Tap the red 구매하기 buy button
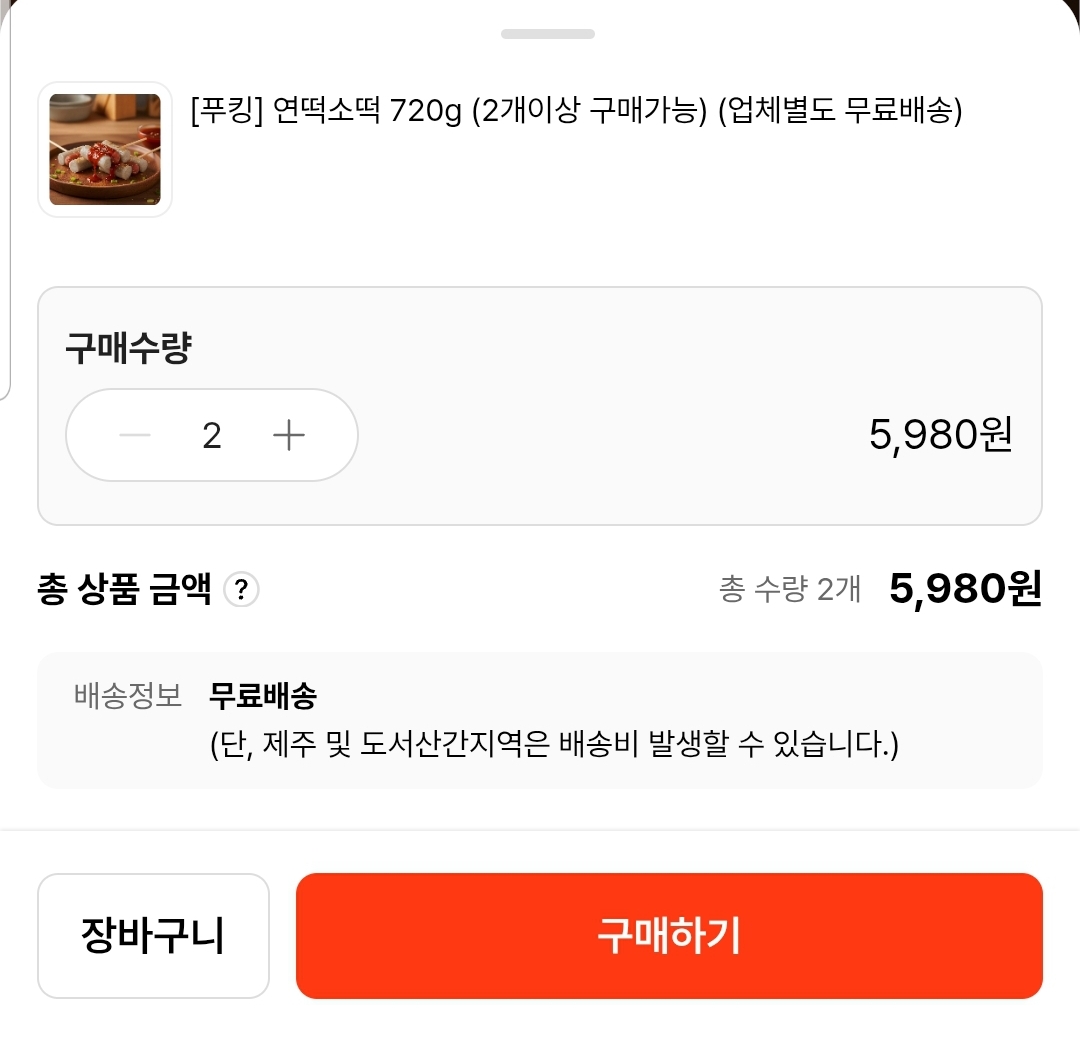1080x1051 pixels. (669, 935)
